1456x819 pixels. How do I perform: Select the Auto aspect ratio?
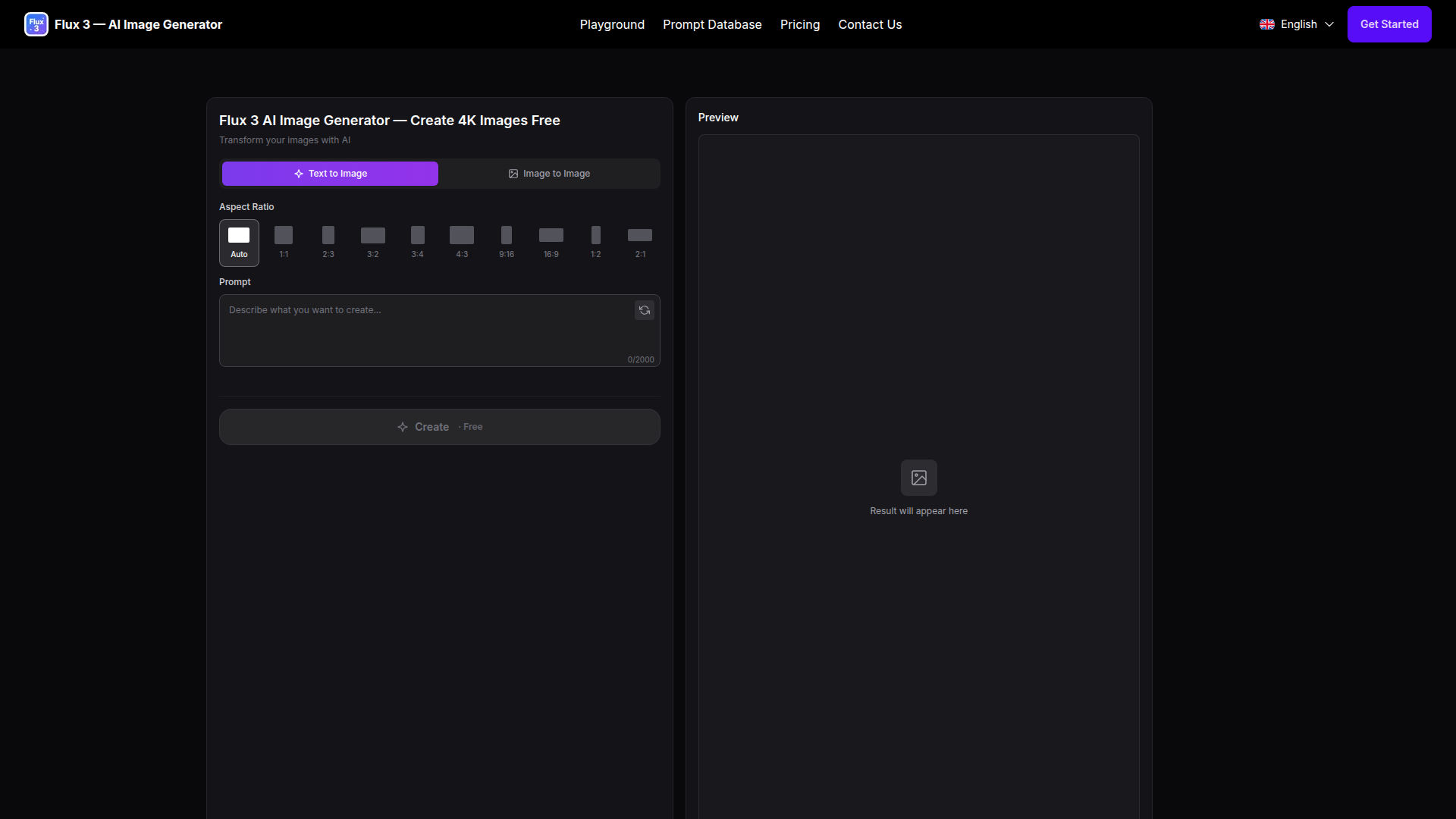coord(239,243)
